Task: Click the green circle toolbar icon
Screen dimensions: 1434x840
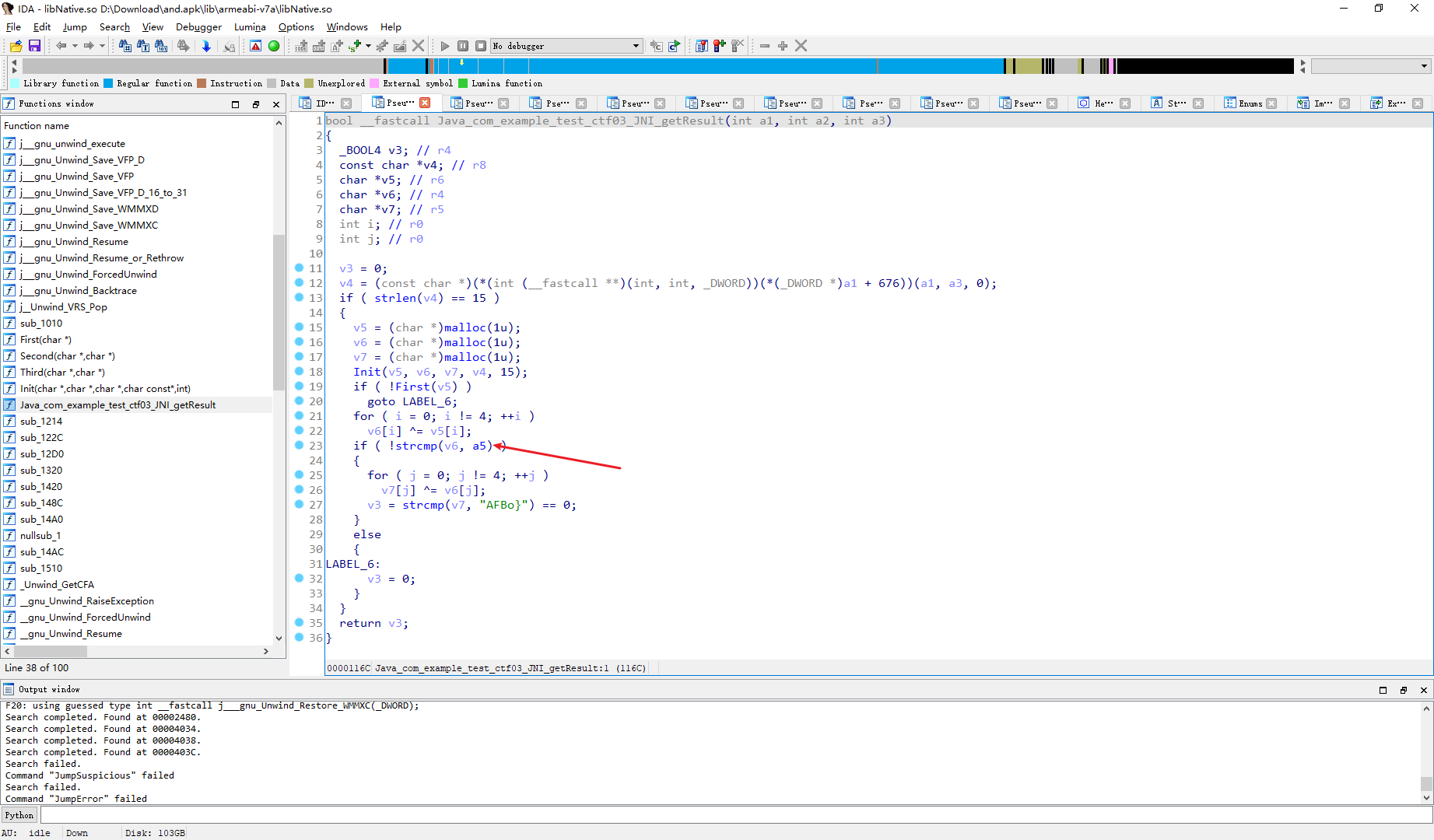Action: [x=274, y=46]
